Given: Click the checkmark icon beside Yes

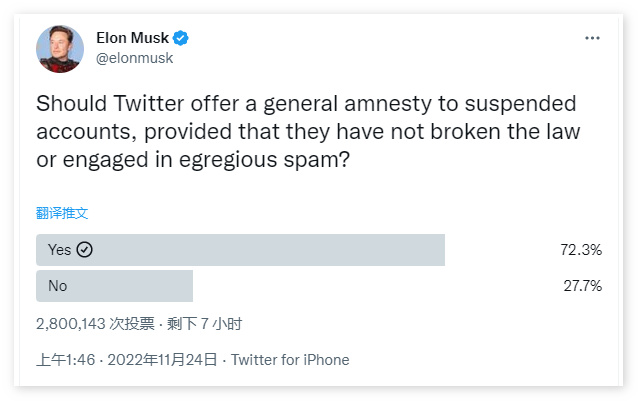Looking at the screenshot, I should click(85, 250).
